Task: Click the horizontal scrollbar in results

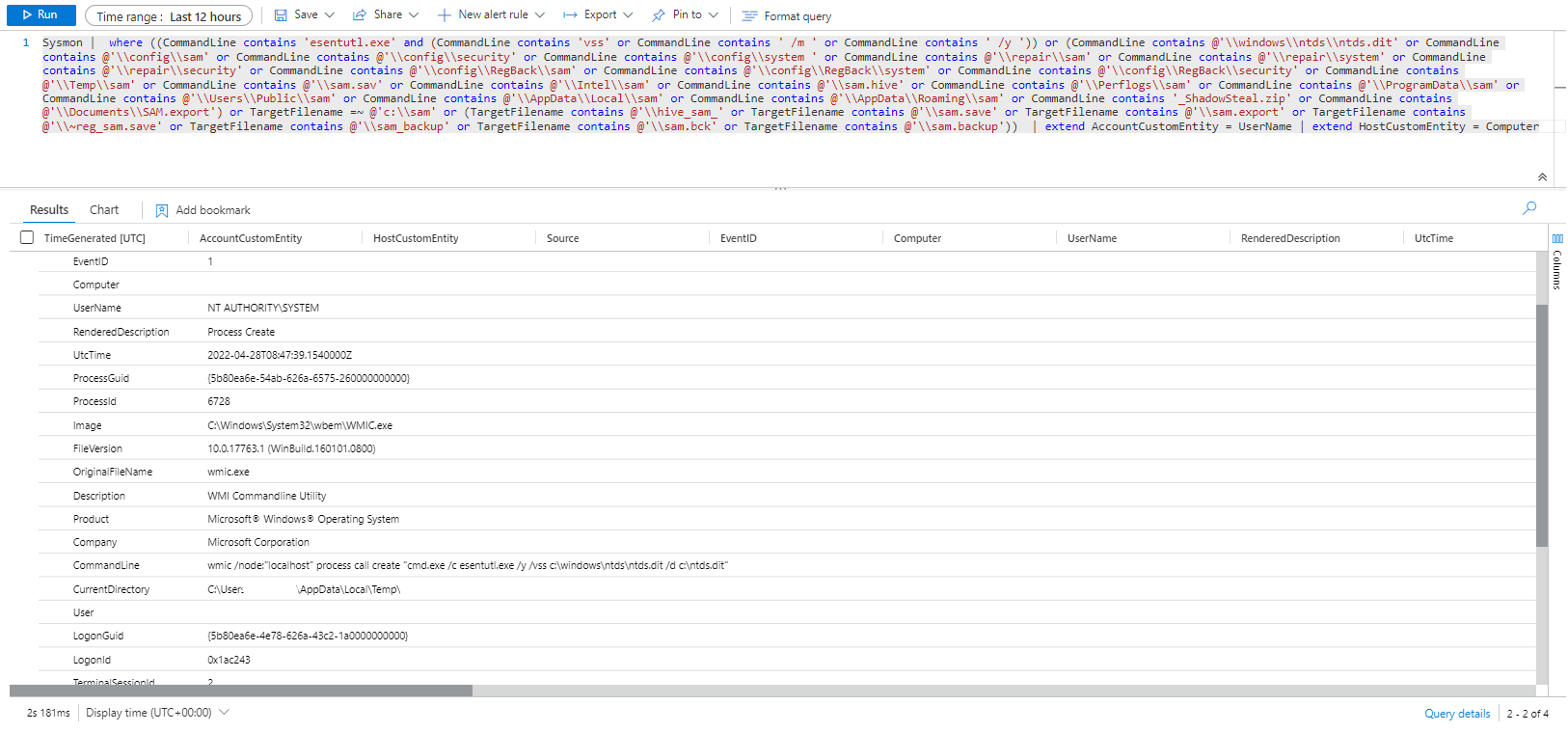Action: pyautogui.click(x=241, y=691)
